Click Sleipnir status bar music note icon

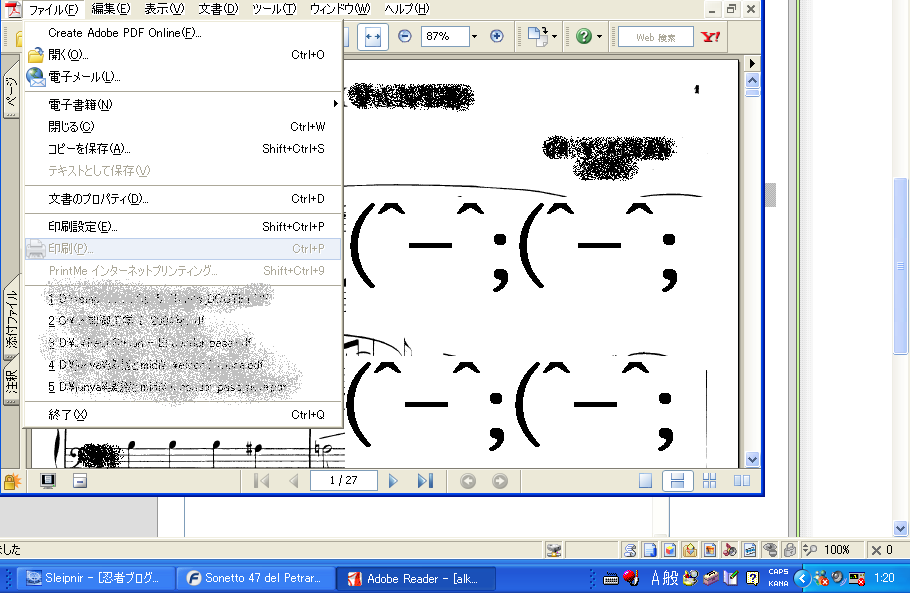[730, 549]
